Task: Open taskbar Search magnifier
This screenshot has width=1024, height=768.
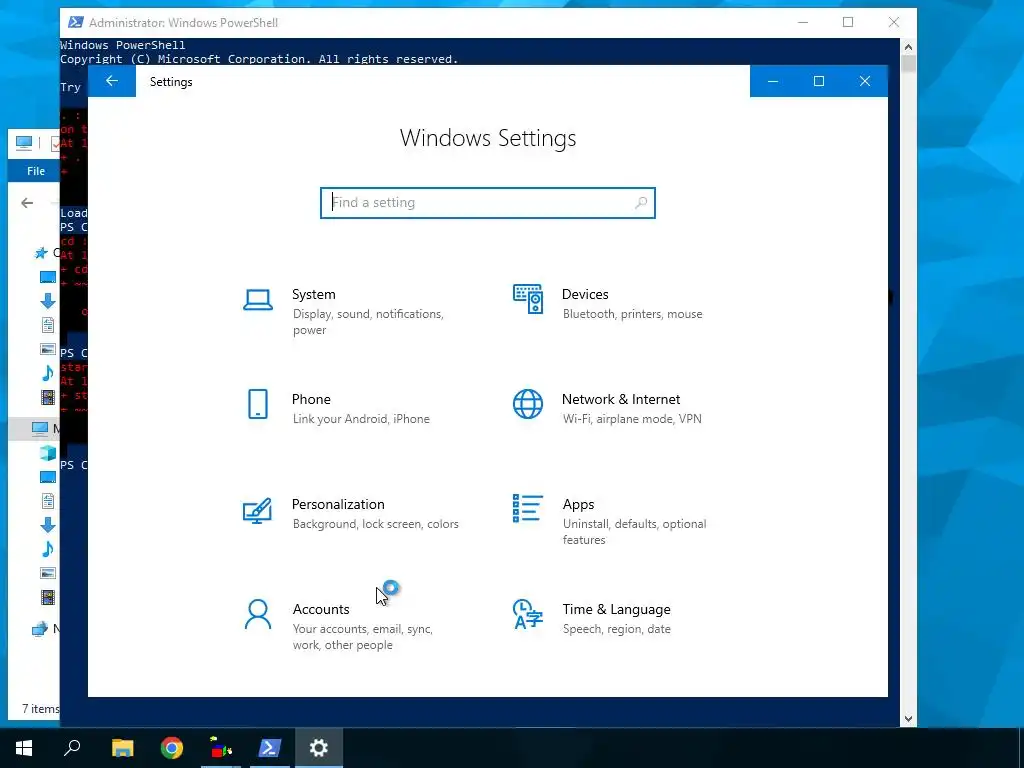Action: (72, 748)
